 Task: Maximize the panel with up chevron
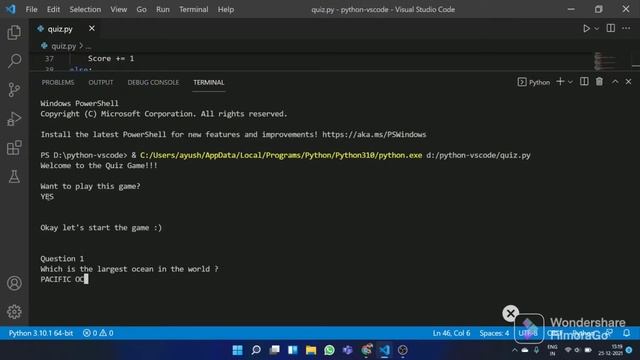pyautogui.click(x=615, y=82)
